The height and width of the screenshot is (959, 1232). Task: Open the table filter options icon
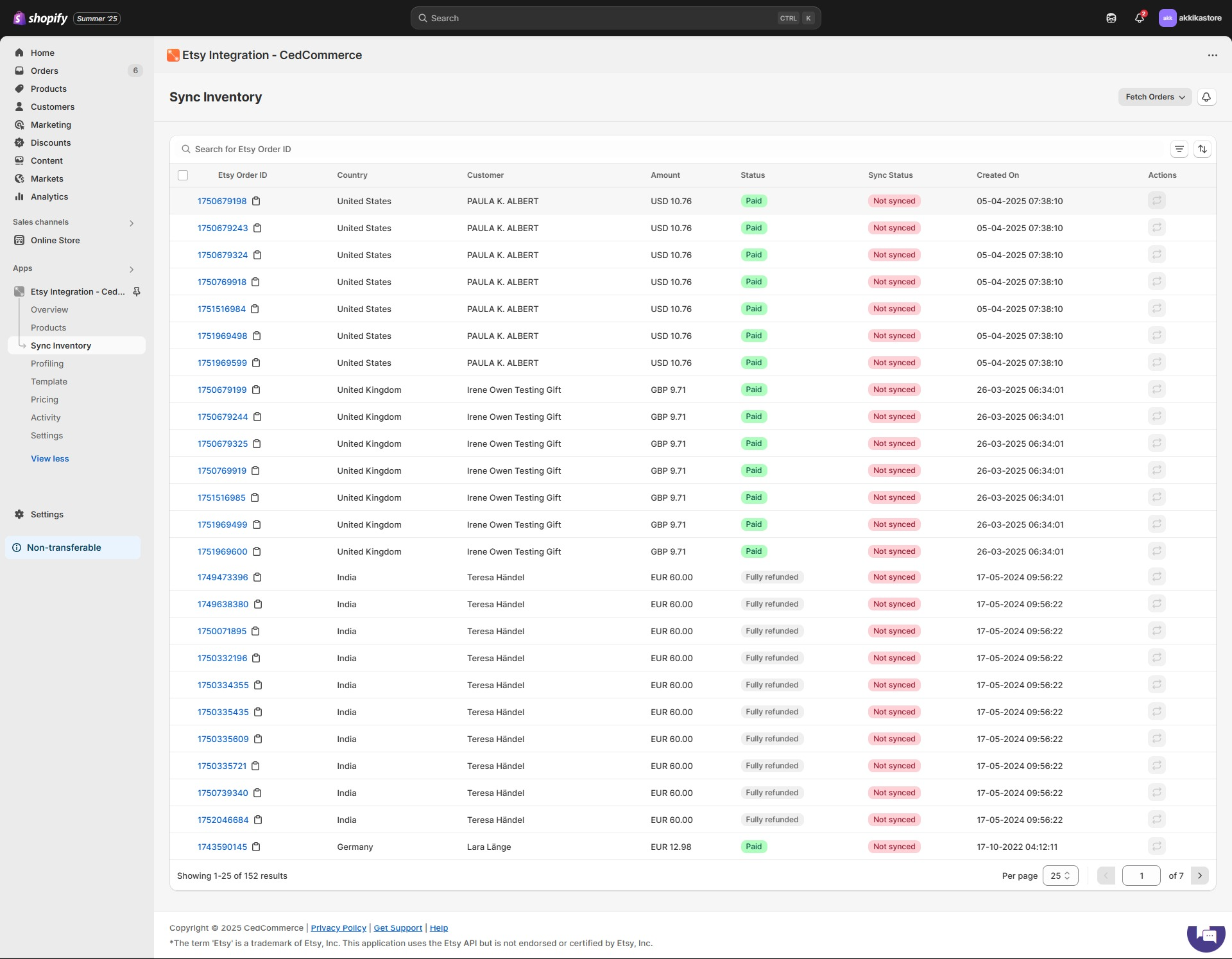click(x=1179, y=149)
